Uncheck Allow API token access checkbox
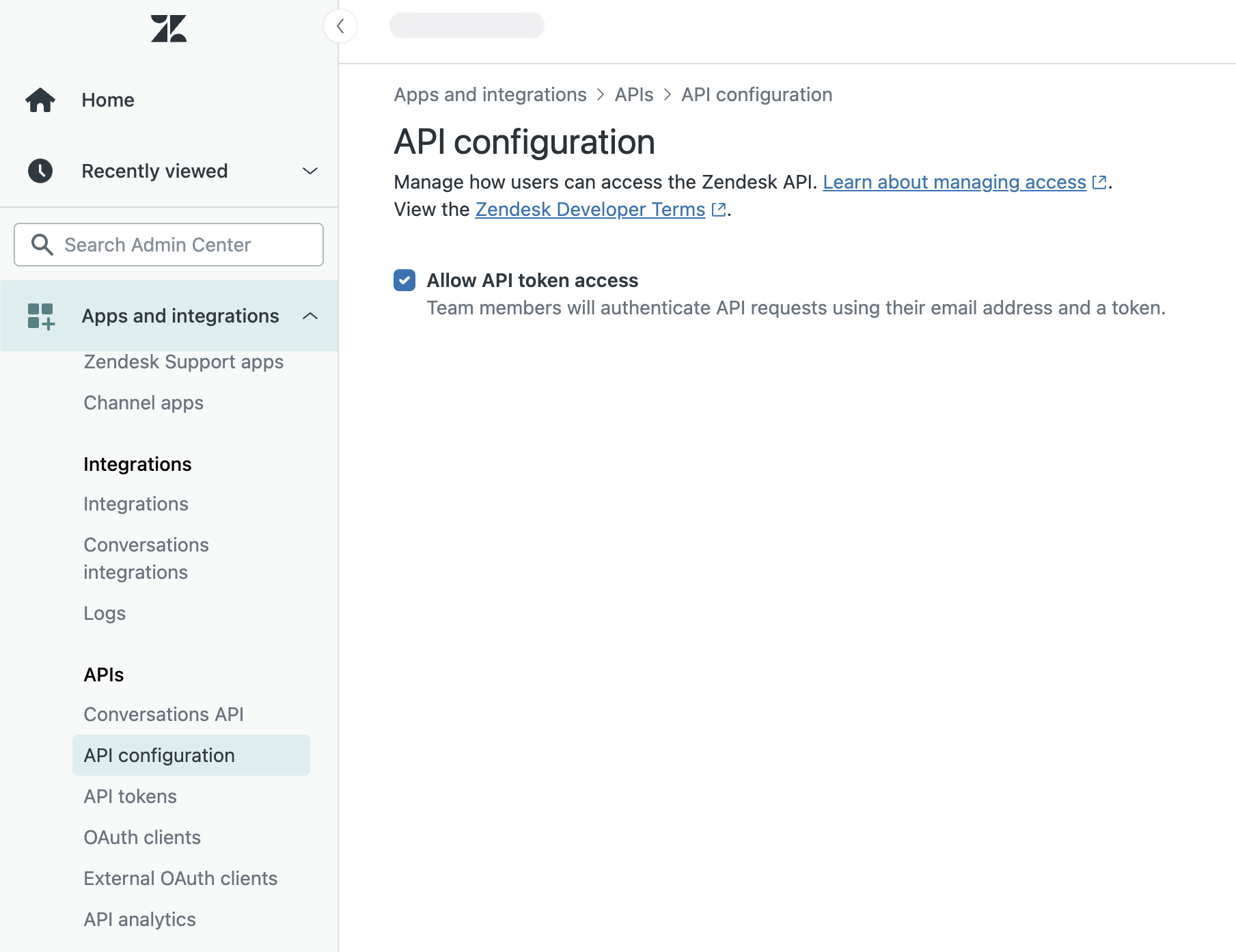The width and height of the screenshot is (1236, 952). [404, 280]
